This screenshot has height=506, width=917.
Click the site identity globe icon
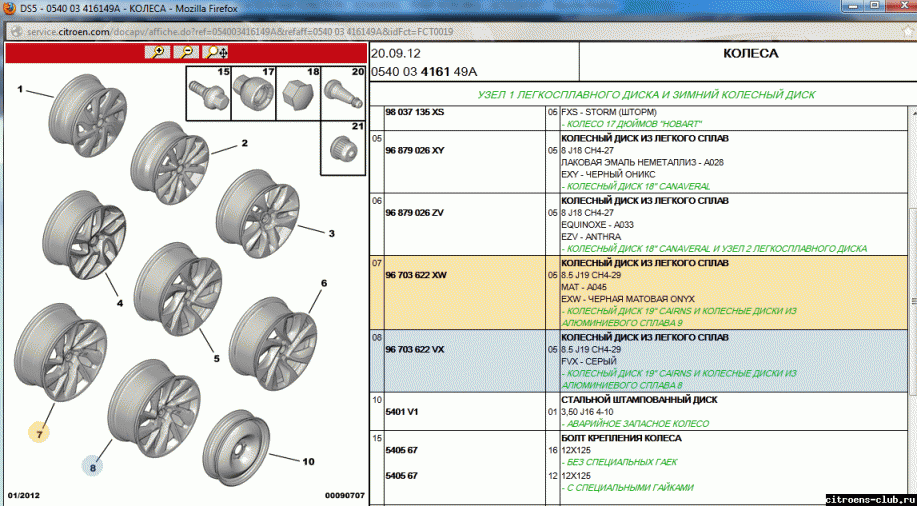(x=16, y=32)
